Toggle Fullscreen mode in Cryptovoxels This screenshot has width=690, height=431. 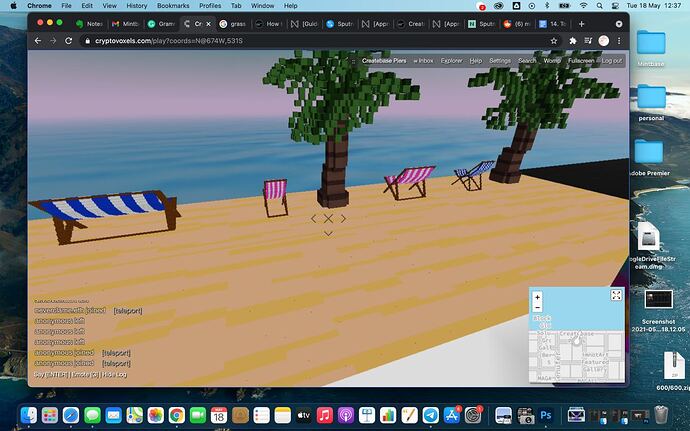coord(581,61)
